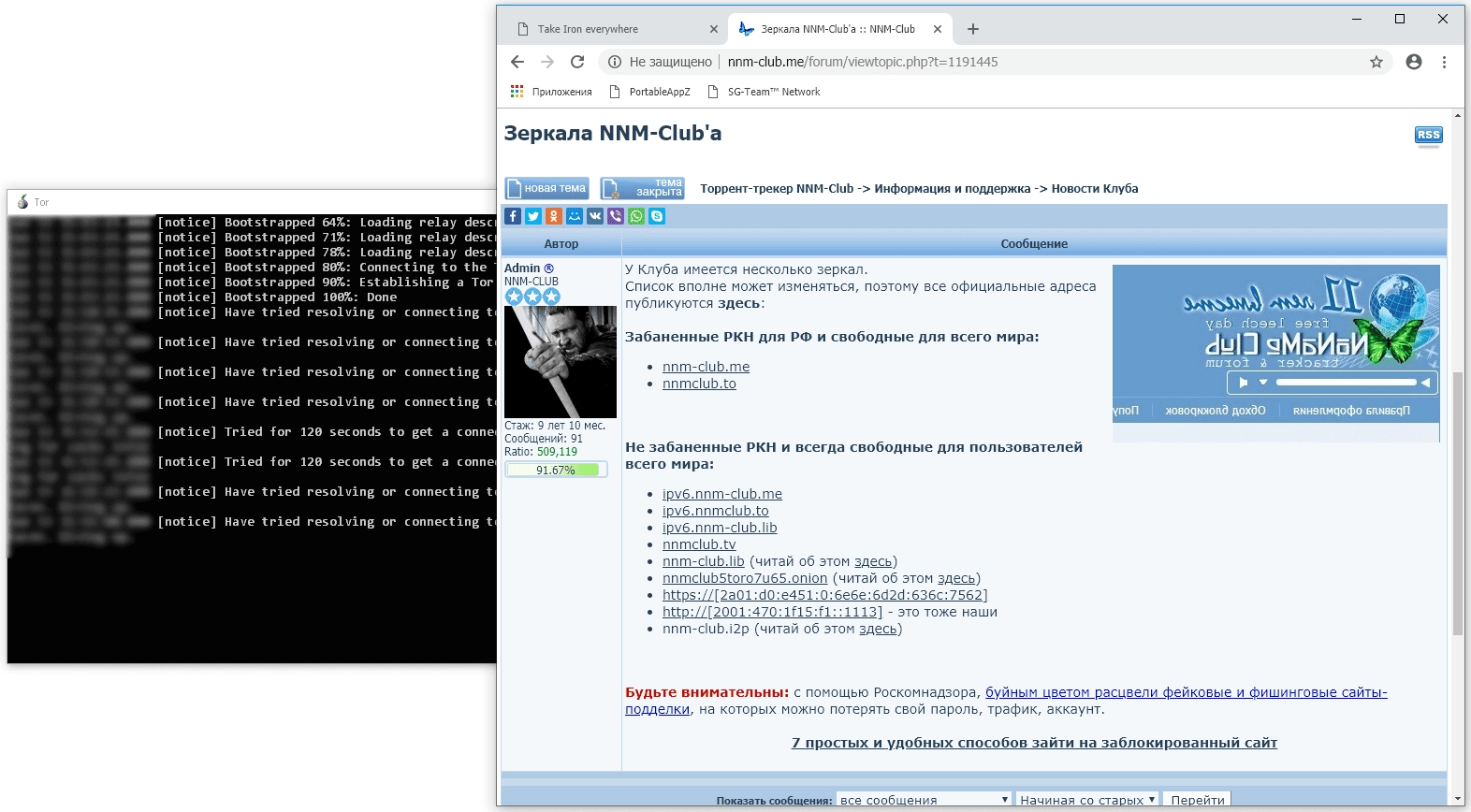
Task: Go back in Chrome browser
Action: click(x=517, y=62)
